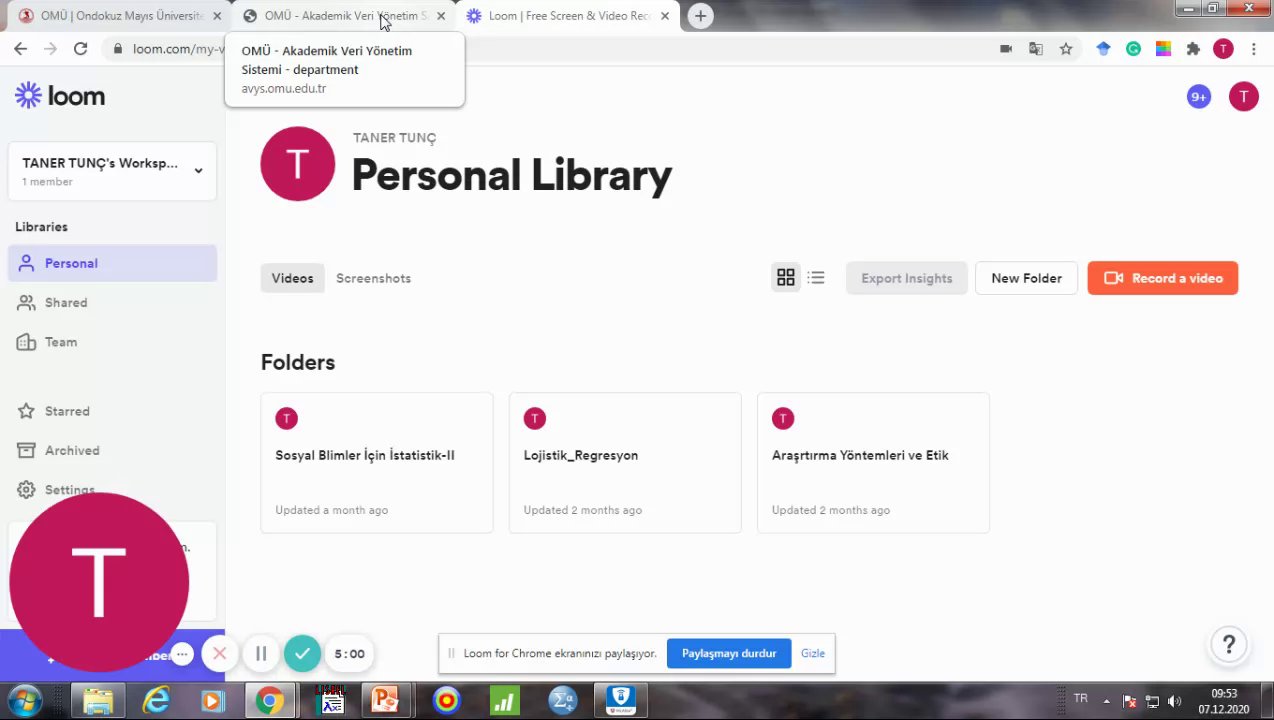This screenshot has width=1274, height=720.
Task: Open Araştırma Yöntemleri ve Etik folder
Action: tap(873, 462)
